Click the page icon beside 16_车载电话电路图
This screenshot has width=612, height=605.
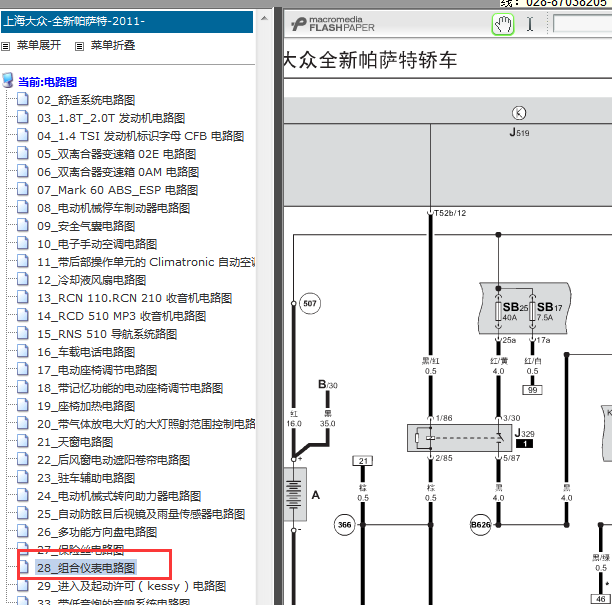coord(23,351)
